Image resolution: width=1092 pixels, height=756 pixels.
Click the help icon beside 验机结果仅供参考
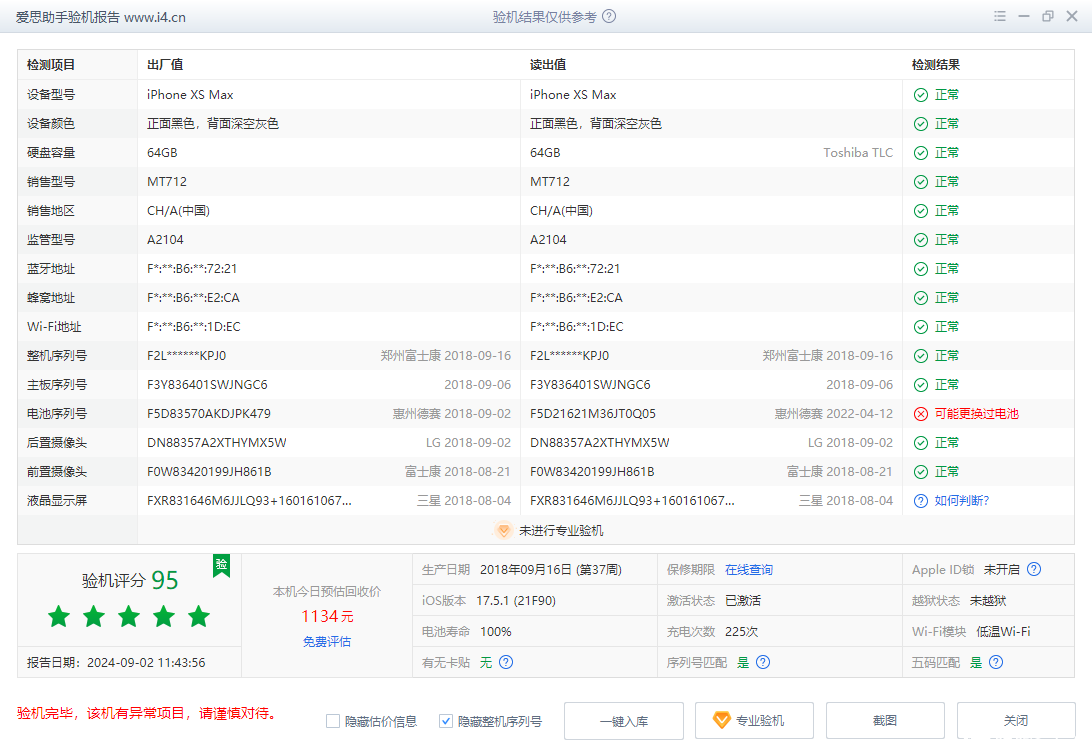tap(609, 17)
